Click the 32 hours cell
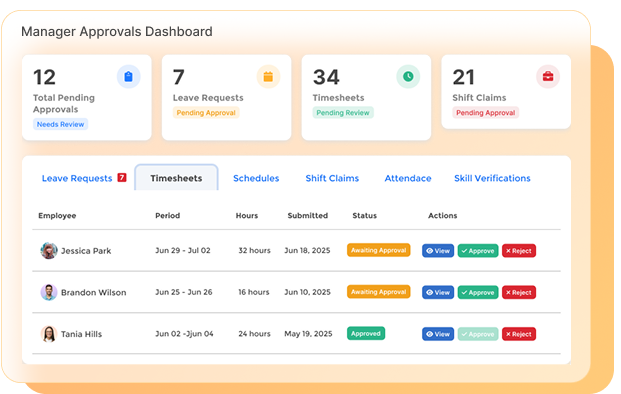This screenshot has width=621, height=394. click(254, 250)
